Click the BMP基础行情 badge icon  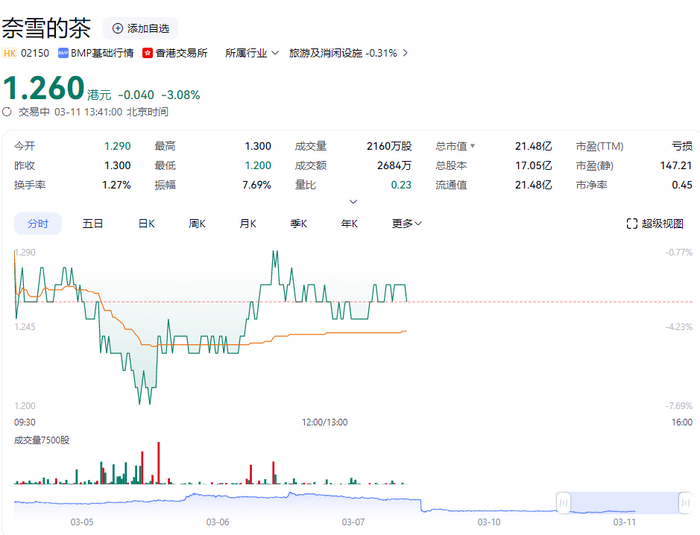click(63, 53)
